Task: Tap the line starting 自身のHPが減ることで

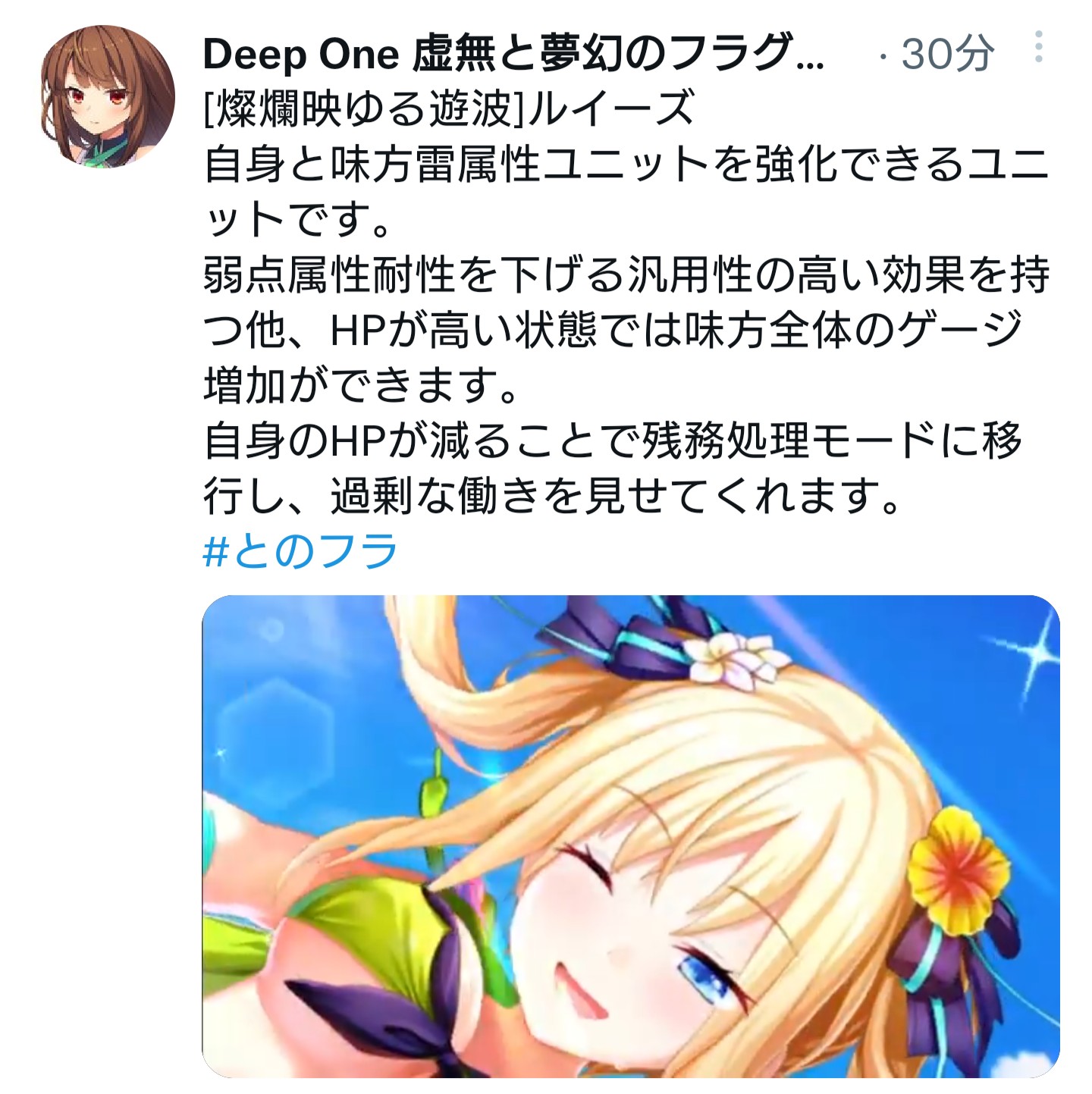Action: point(613,440)
